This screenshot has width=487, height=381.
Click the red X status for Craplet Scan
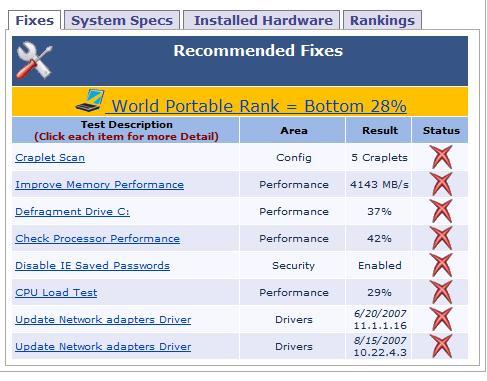tap(441, 157)
